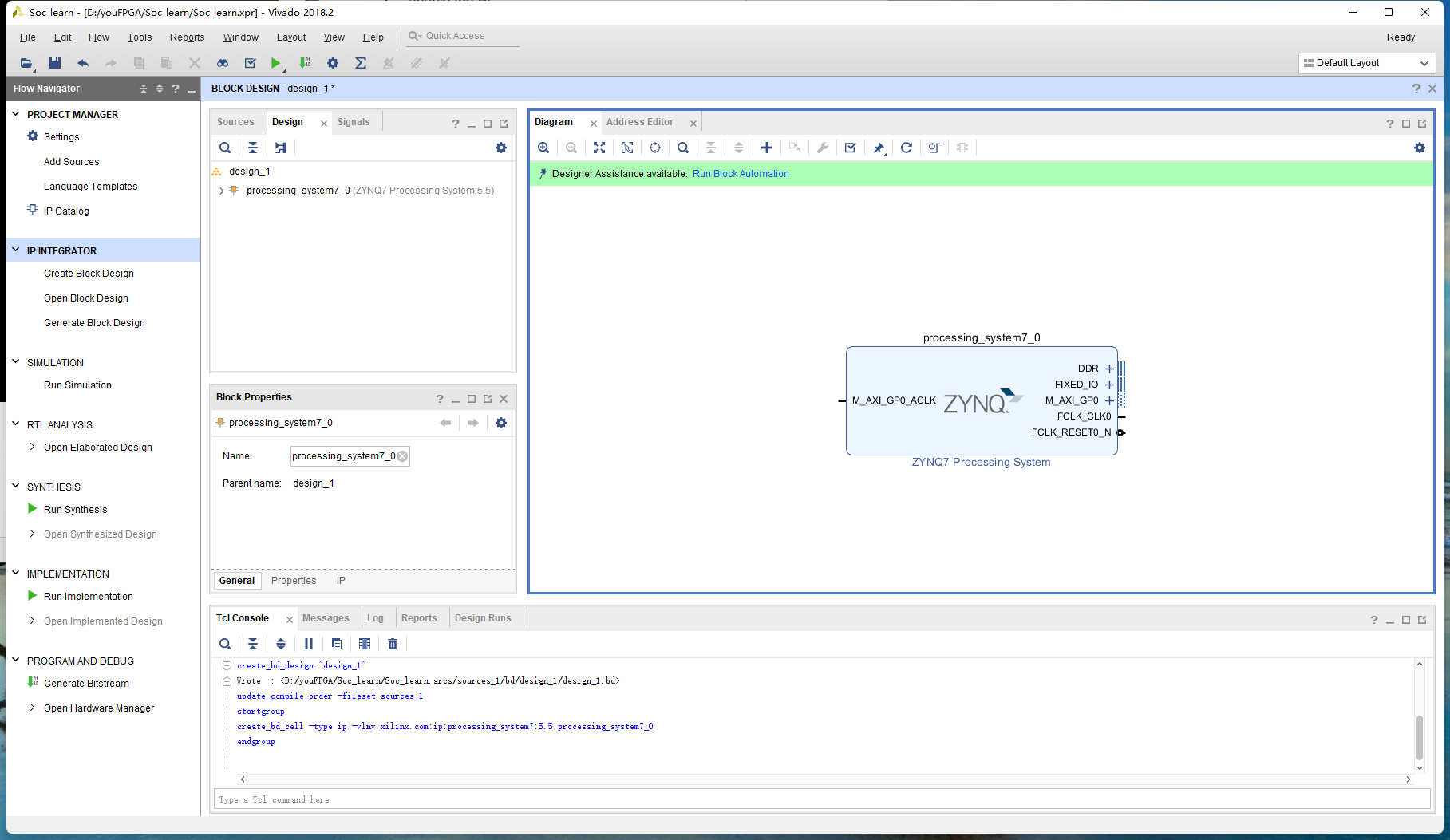Expand the M_AXI_GP0 port on the ZYNQ block
Image resolution: width=1450 pixels, height=840 pixels.
click(x=1109, y=400)
